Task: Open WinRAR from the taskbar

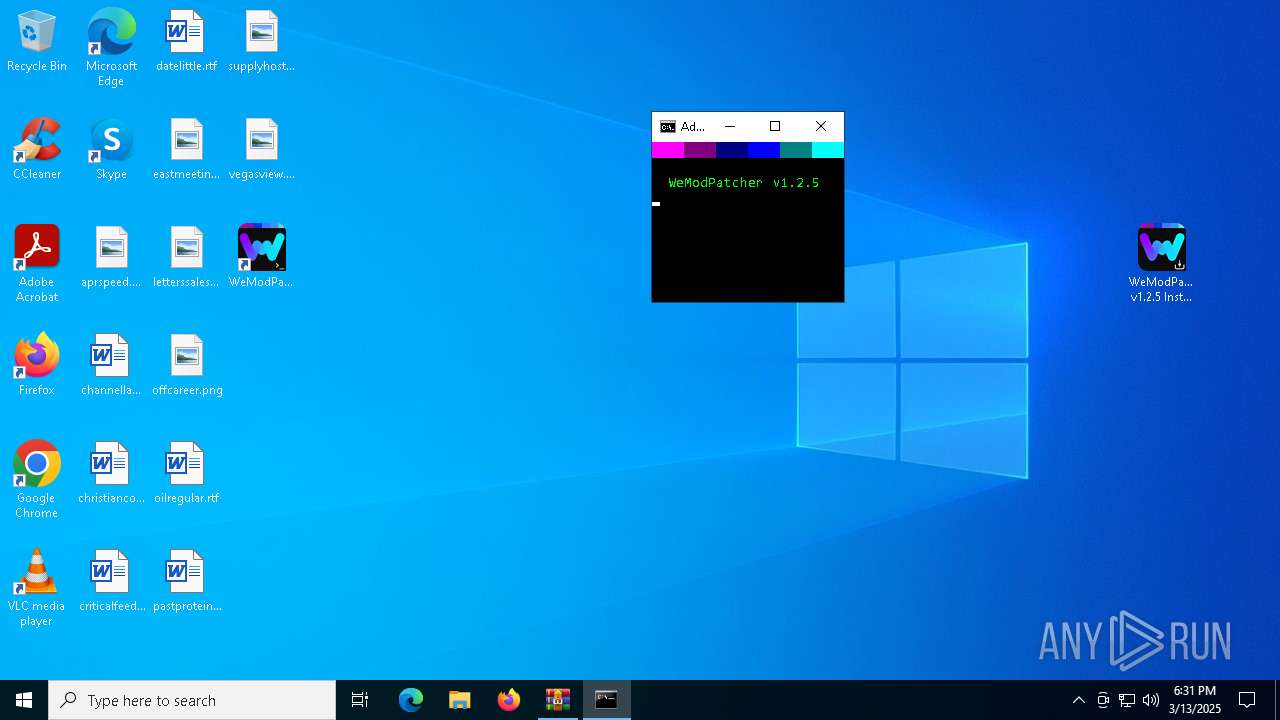Action: (x=557, y=700)
